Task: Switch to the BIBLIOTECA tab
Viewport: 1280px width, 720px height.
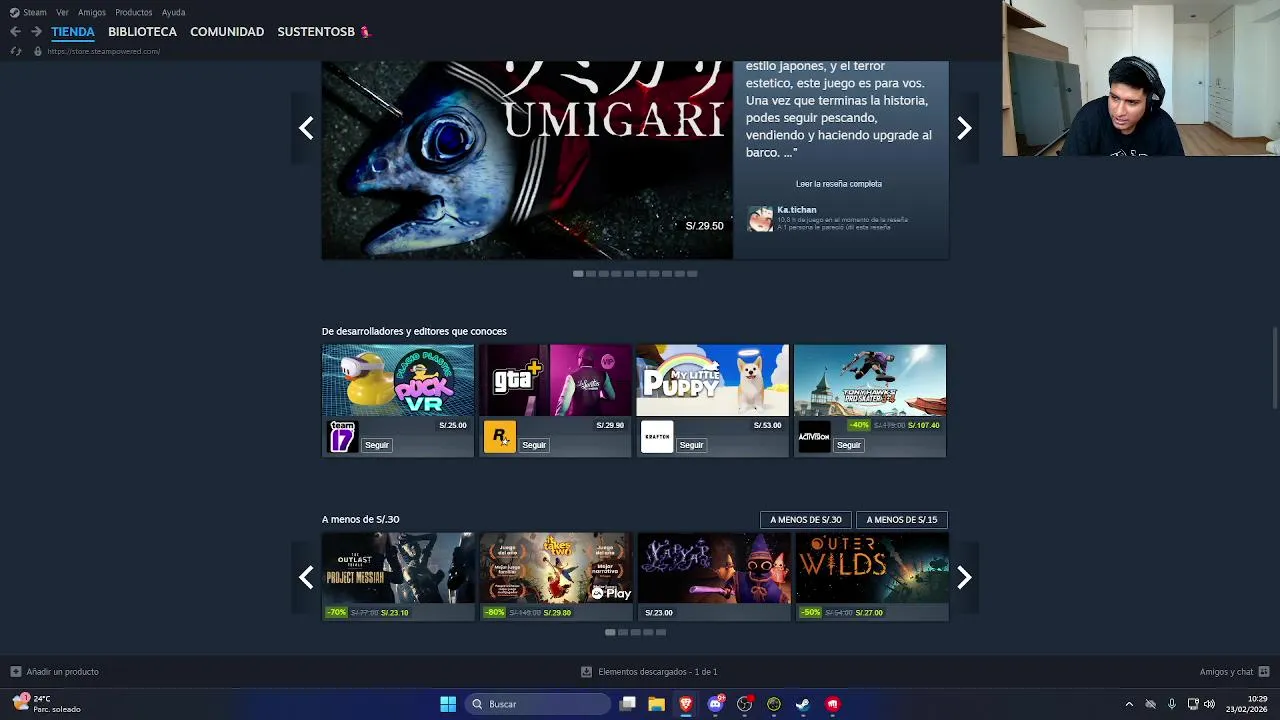Action: coord(142,32)
